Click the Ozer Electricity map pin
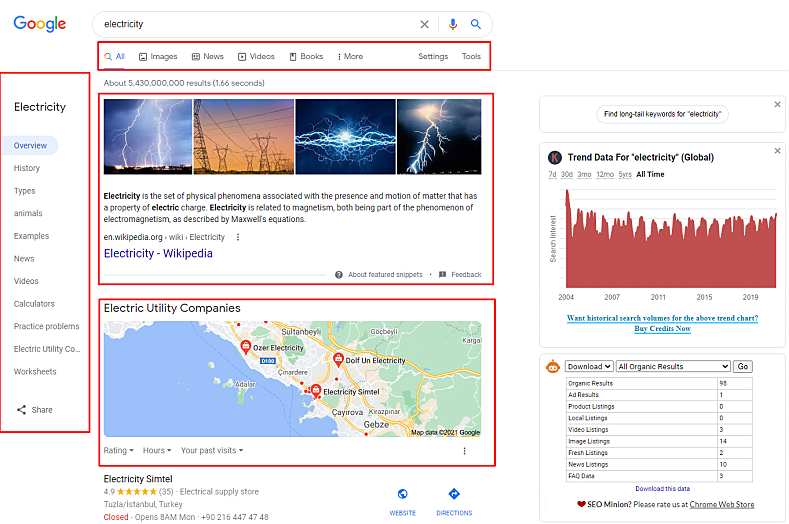The image size is (789, 524). click(x=246, y=346)
